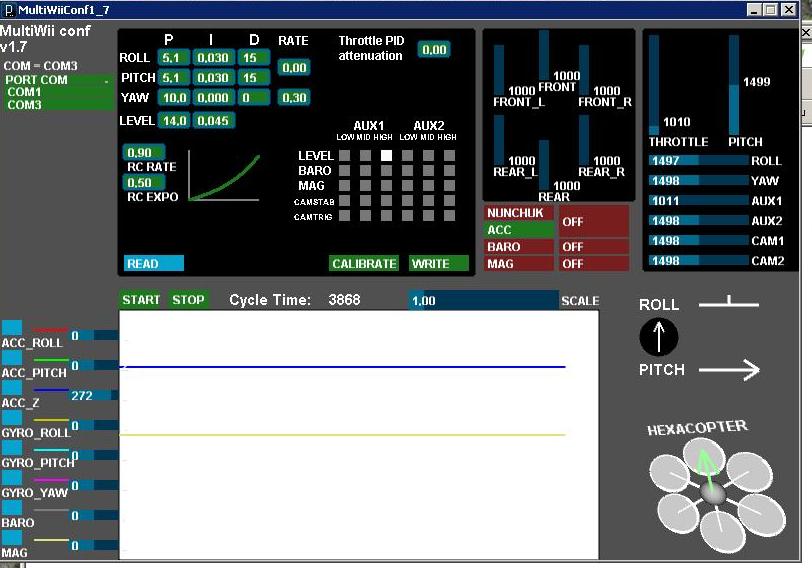Toggle ACC_PITCH graph trace square
This screenshot has height=568, width=812.
pos(12,358)
